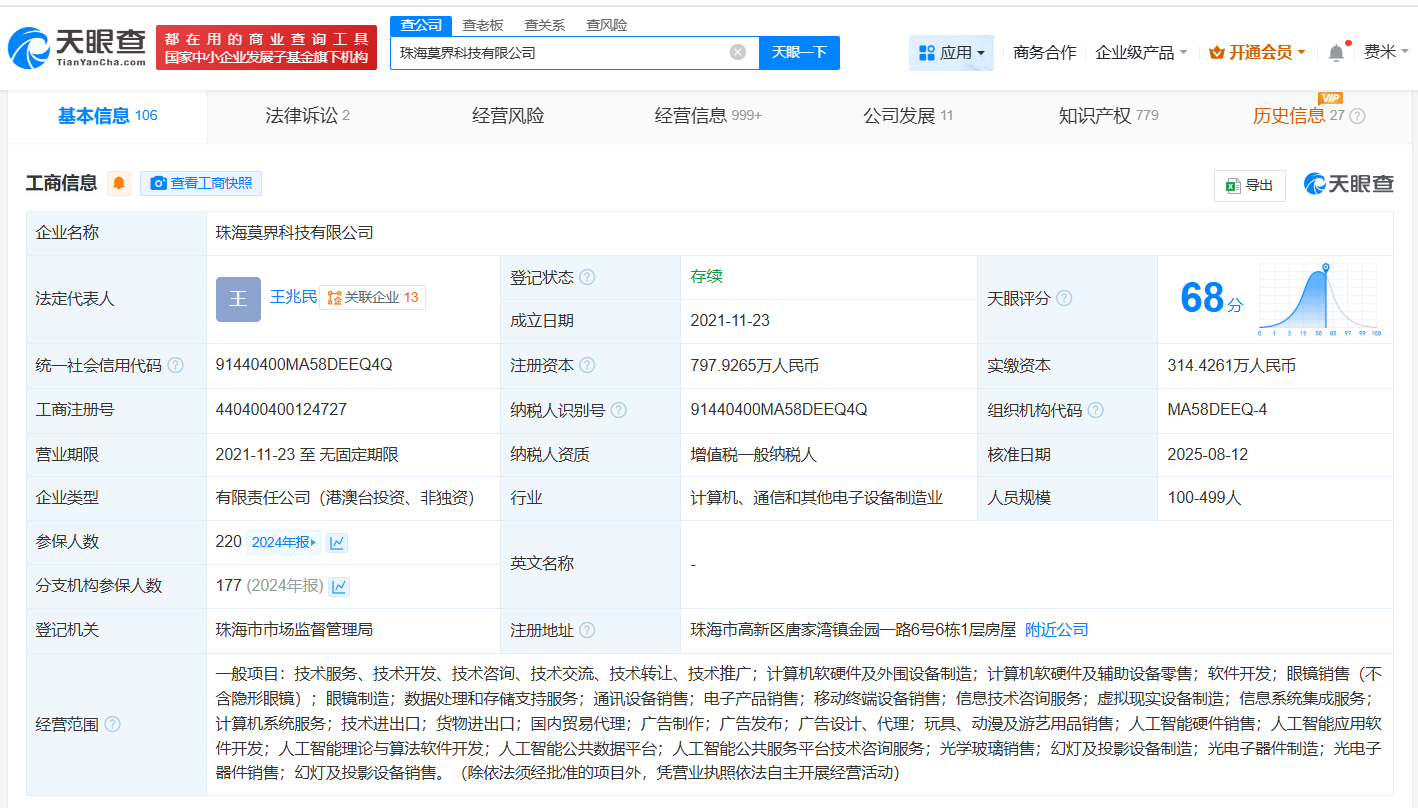Click the orange bell icon beside 工商信息
Screen dimensions: 1418x808
pyautogui.click(x=119, y=184)
